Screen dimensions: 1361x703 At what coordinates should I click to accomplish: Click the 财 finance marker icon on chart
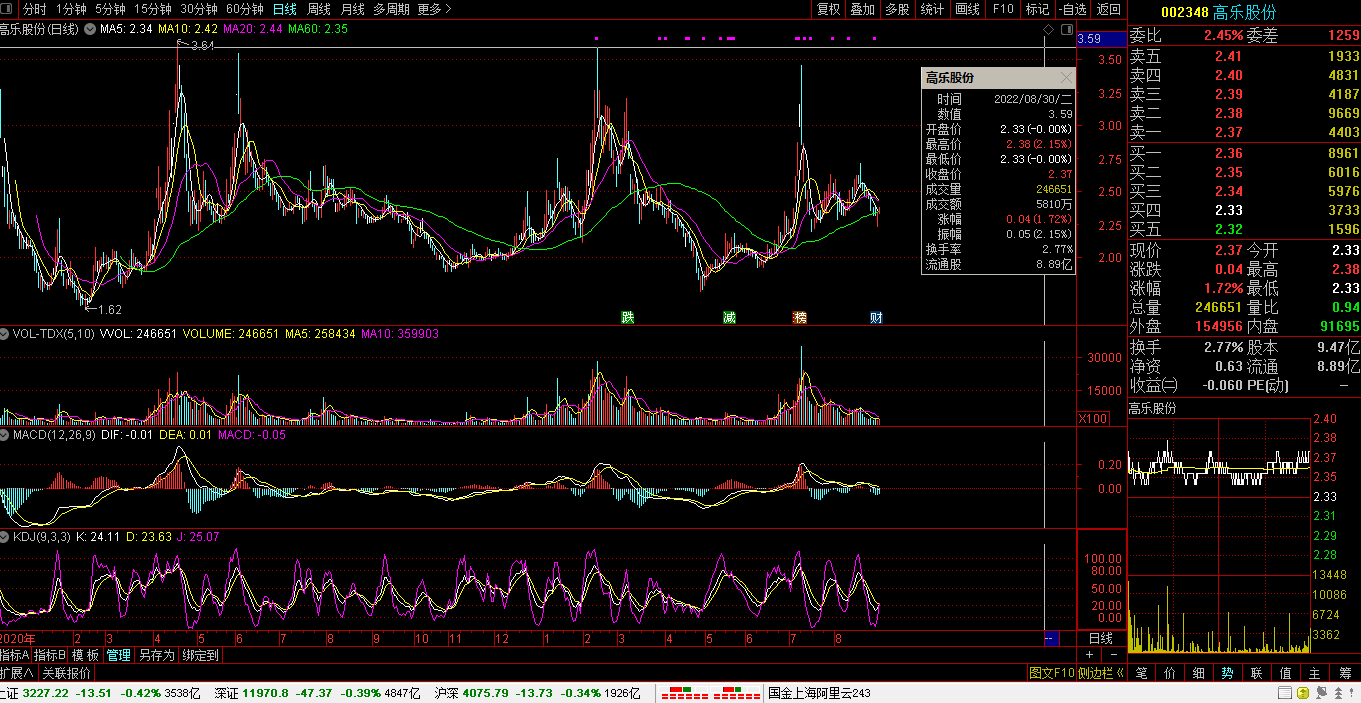876,318
